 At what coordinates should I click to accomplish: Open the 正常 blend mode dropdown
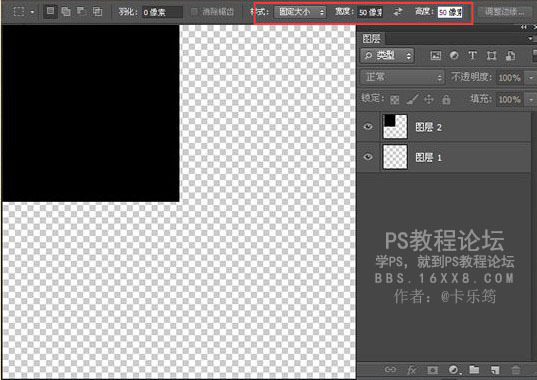coord(402,77)
